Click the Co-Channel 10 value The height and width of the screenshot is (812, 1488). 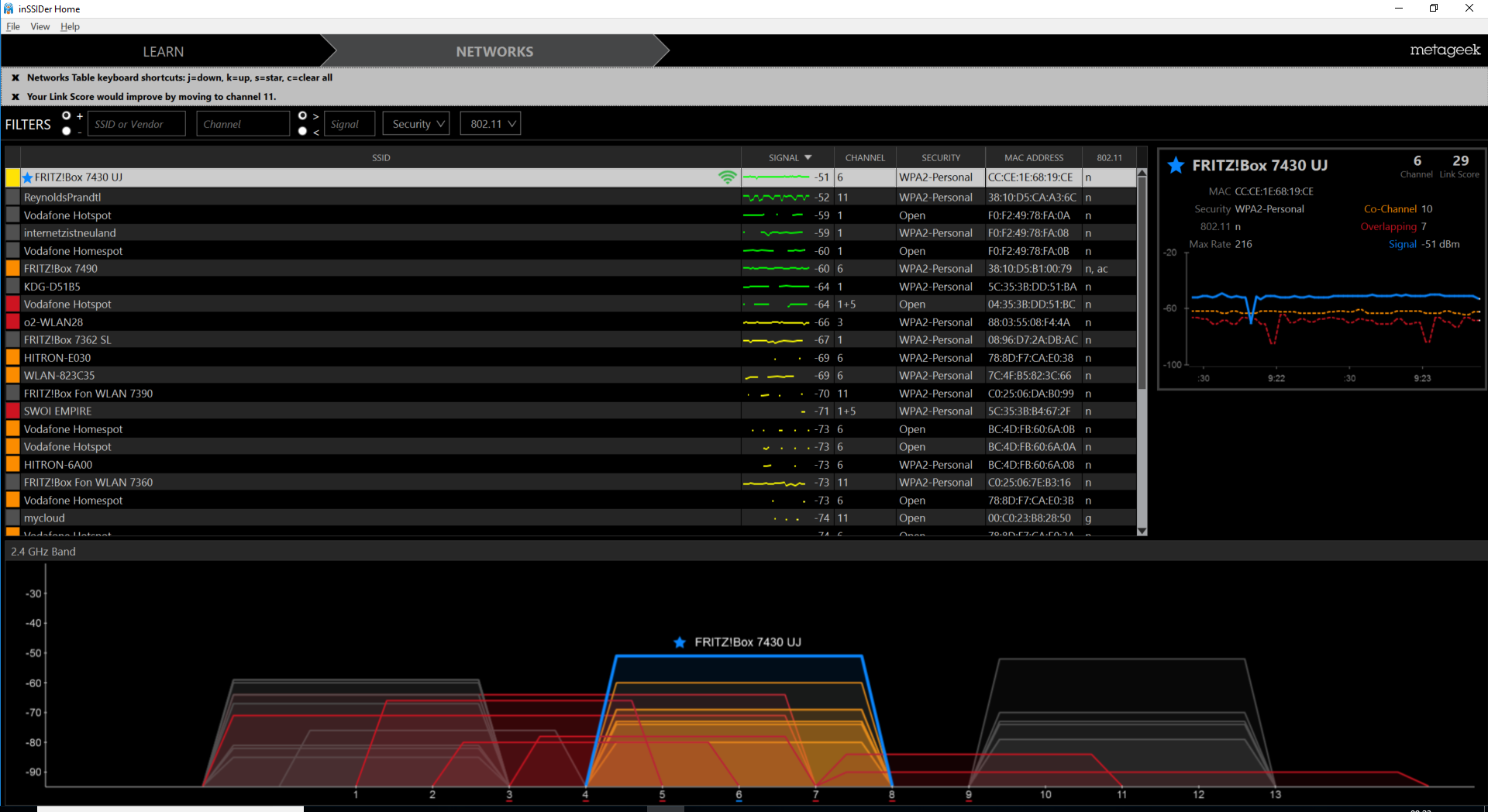click(x=1427, y=209)
